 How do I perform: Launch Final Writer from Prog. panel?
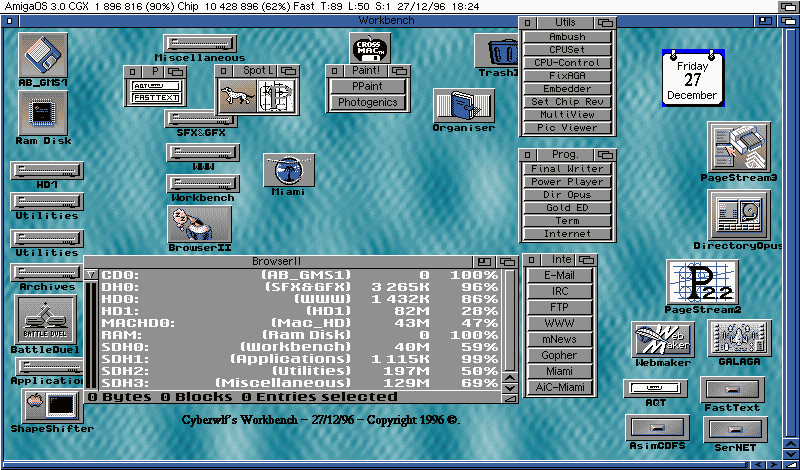(x=567, y=168)
